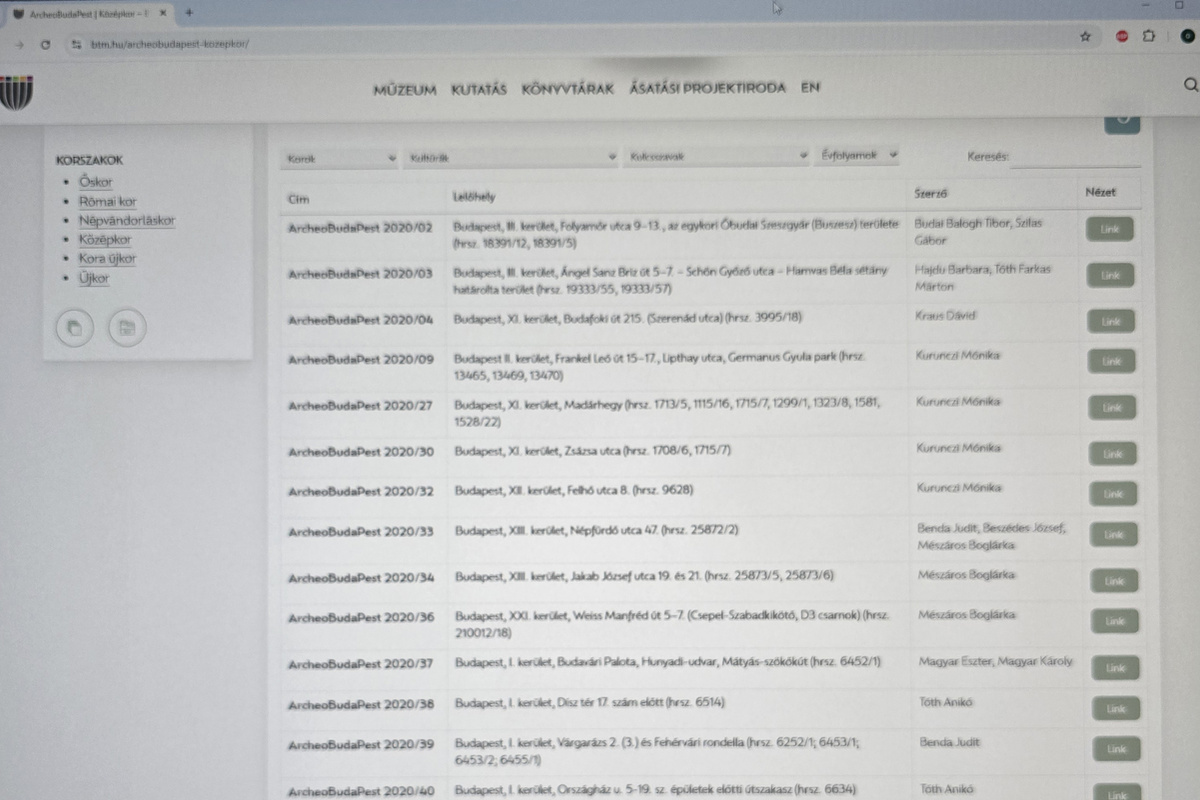Open the Évfolyamok year dropdown
Screen dimensions: 1200x800
point(858,156)
